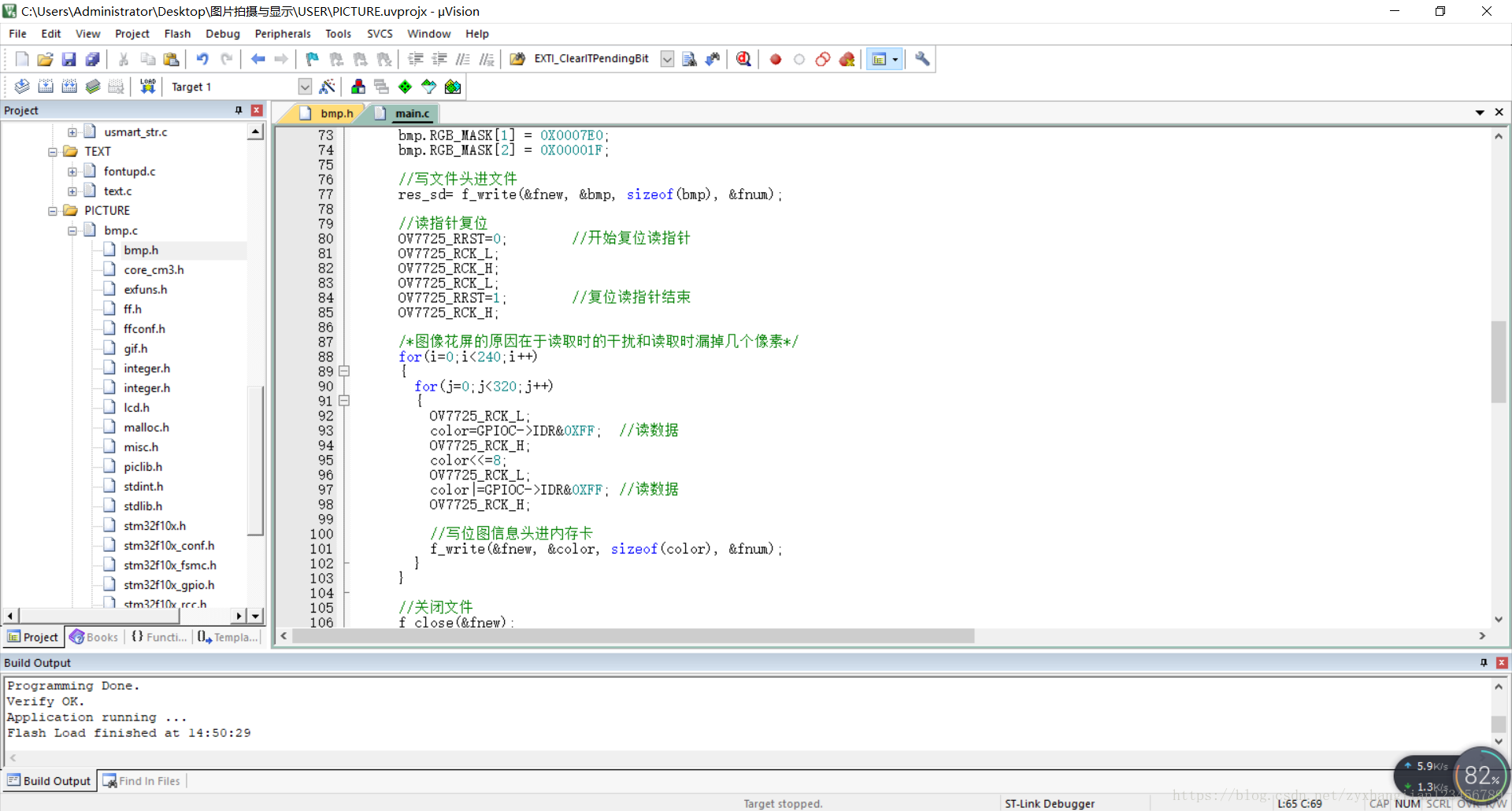Open the Project menu
The height and width of the screenshot is (811, 1512).
point(132,34)
